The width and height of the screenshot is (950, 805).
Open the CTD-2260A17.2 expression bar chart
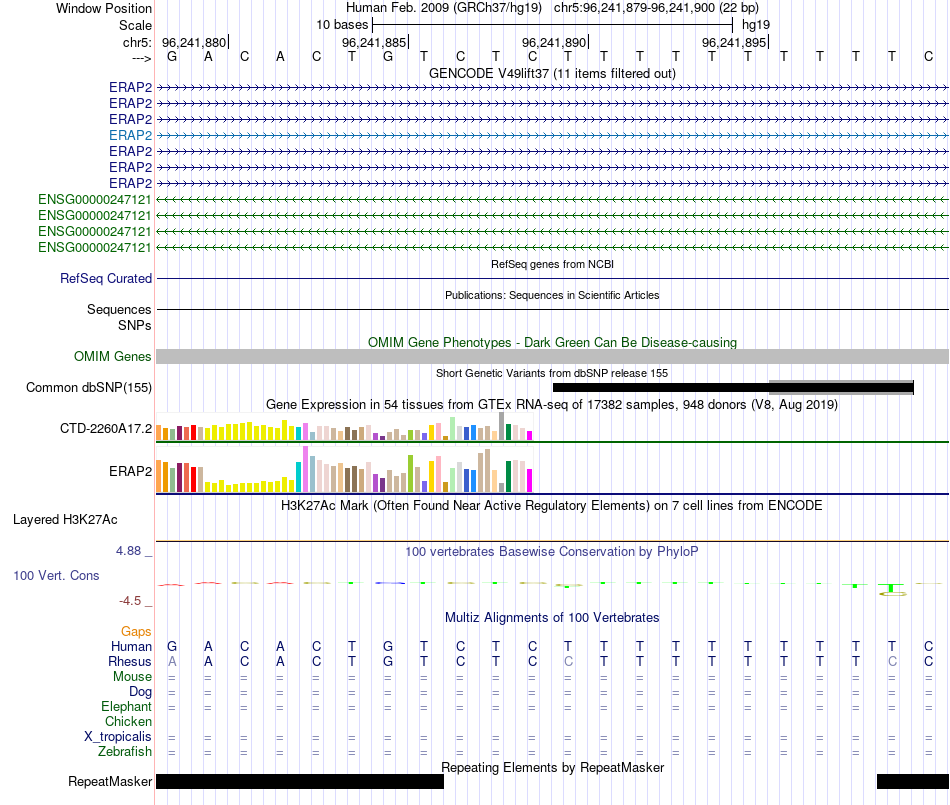[344, 427]
